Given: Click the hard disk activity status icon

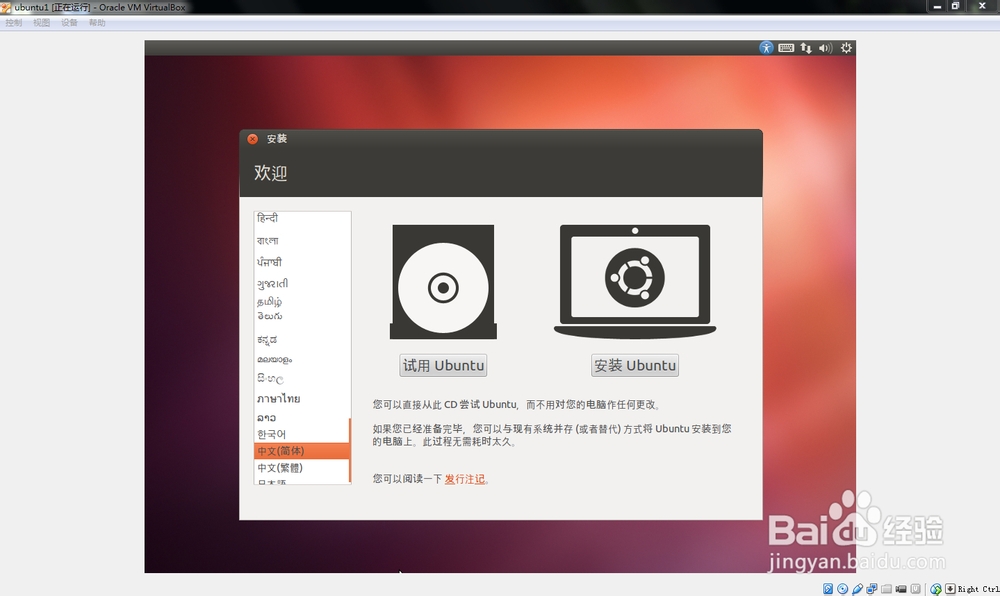Looking at the screenshot, I should pyautogui.click(x=827, y=589).
